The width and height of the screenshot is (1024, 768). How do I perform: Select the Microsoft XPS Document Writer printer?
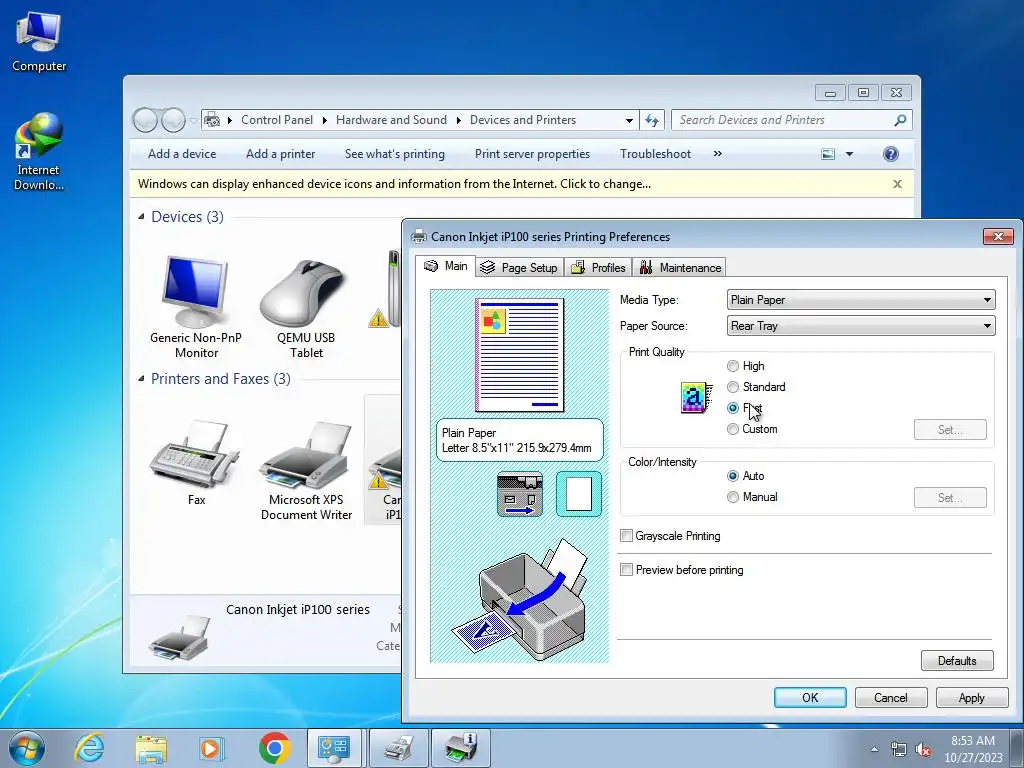306,470
